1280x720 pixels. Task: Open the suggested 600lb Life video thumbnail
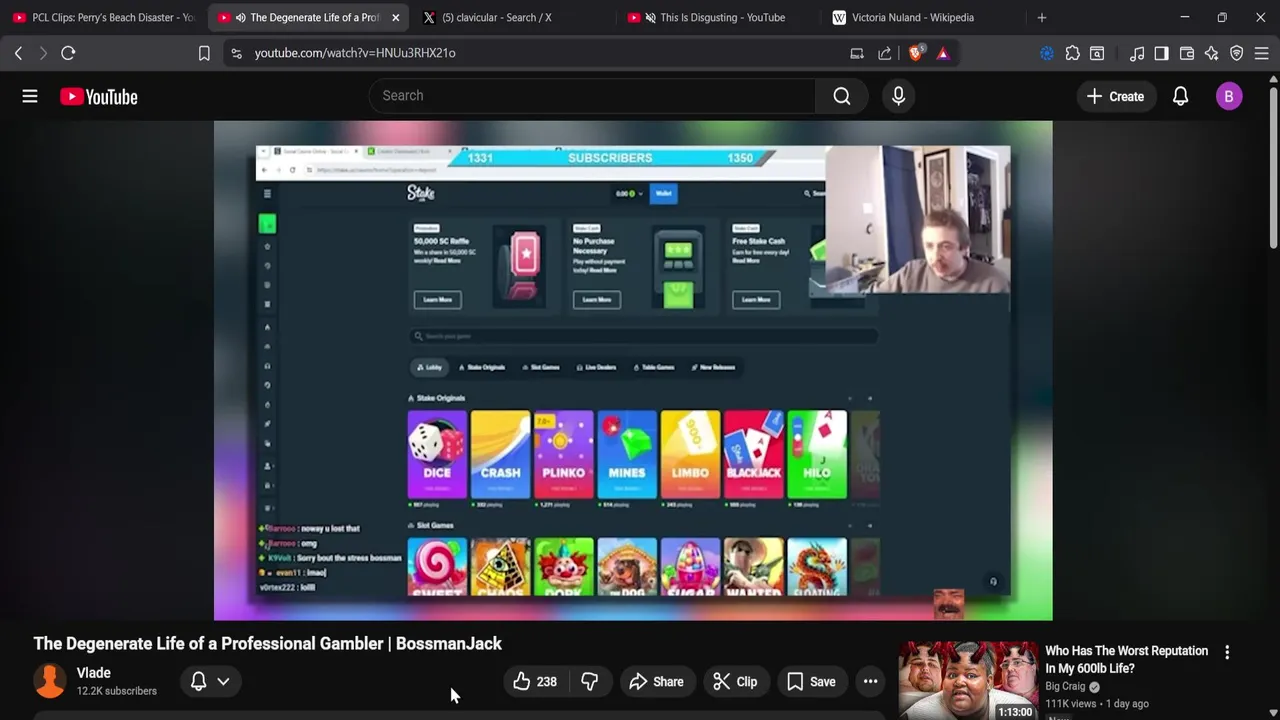tap(968, 680)
